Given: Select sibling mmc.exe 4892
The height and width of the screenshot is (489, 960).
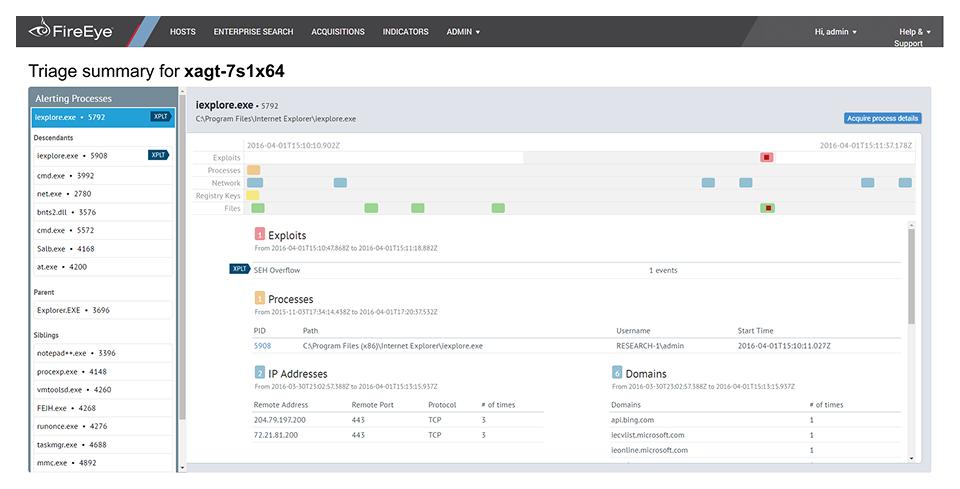Looking at the screenshot, I should (x=103, y=463).
